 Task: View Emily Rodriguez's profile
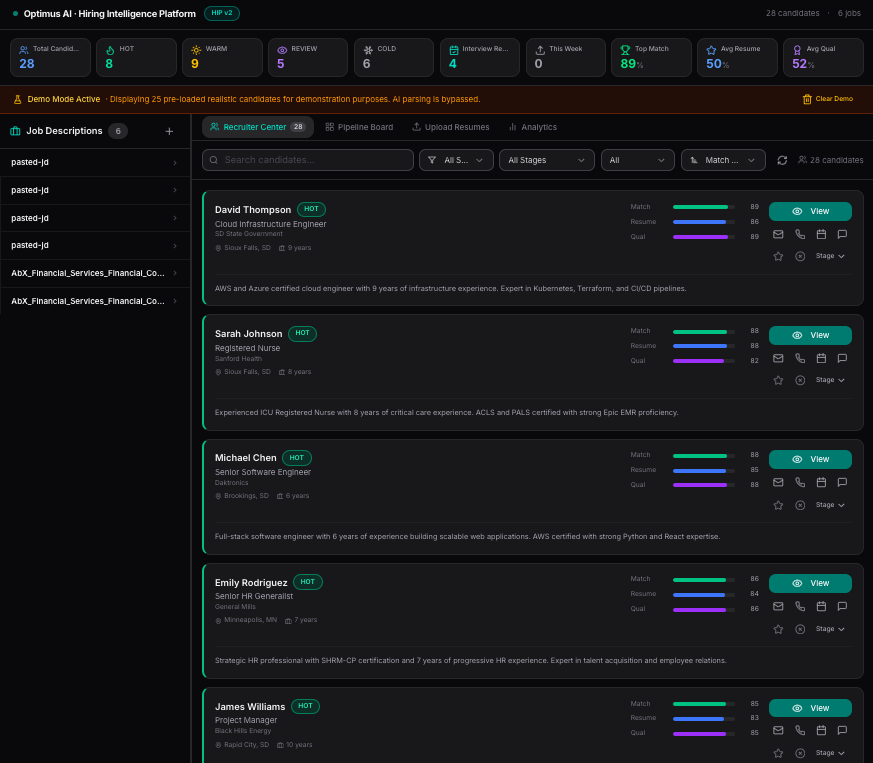(x=810, y=583)
